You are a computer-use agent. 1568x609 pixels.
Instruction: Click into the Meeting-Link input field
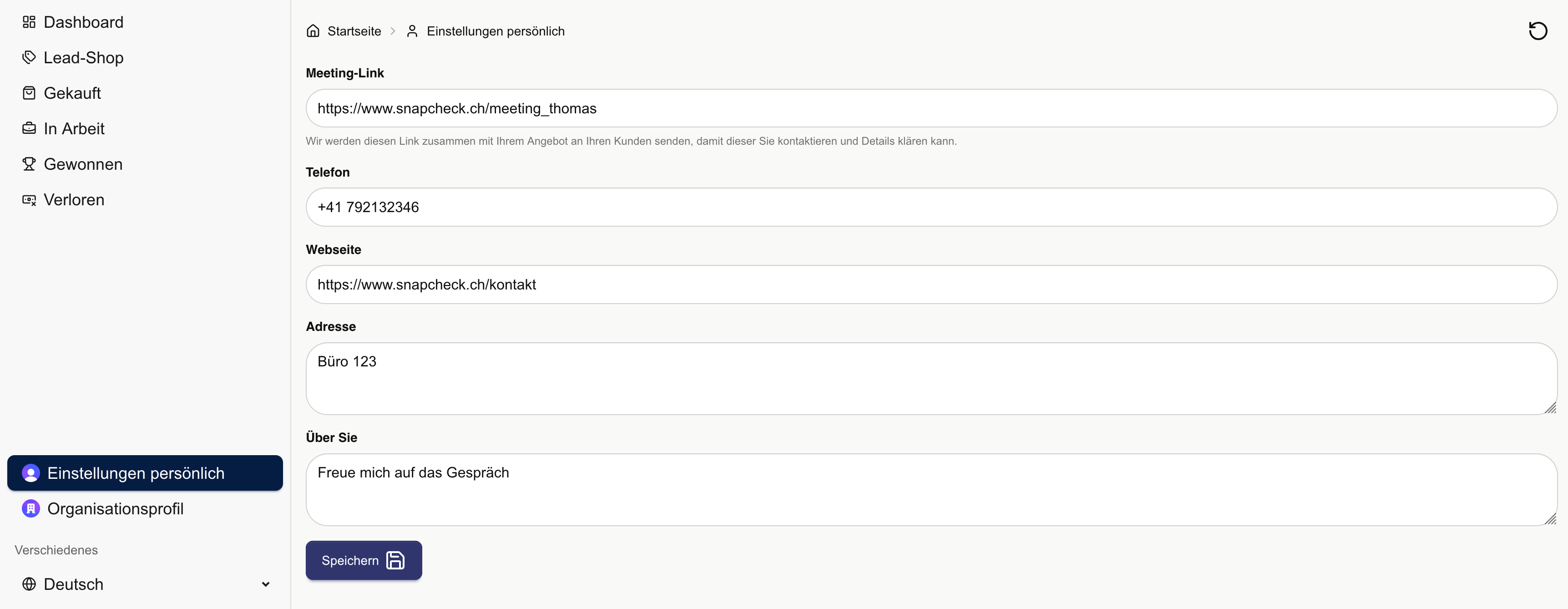tap(931, 108)
